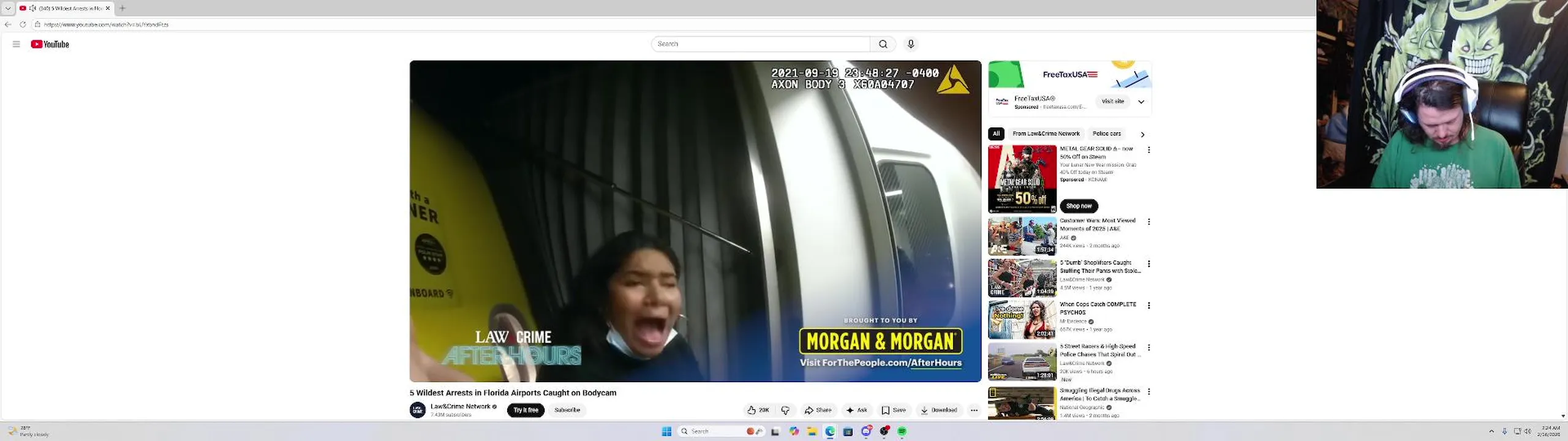Image resolution: width=1568 pixels, height=441 pixels.
Task: Click Shop now on Metal Gear ad
Action: (1079, 206)
